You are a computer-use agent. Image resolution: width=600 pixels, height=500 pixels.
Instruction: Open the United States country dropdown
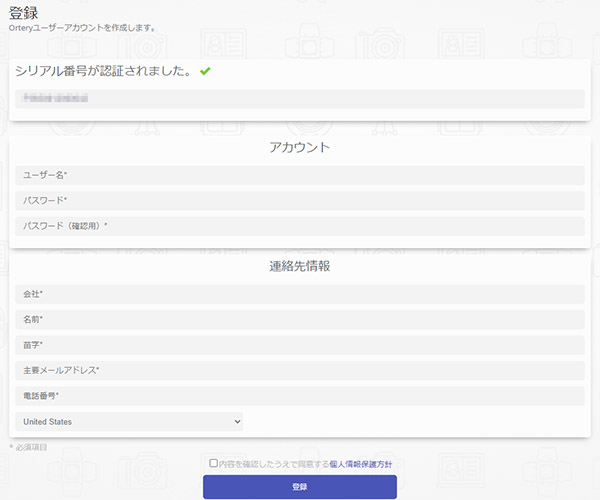coord(129,422)
